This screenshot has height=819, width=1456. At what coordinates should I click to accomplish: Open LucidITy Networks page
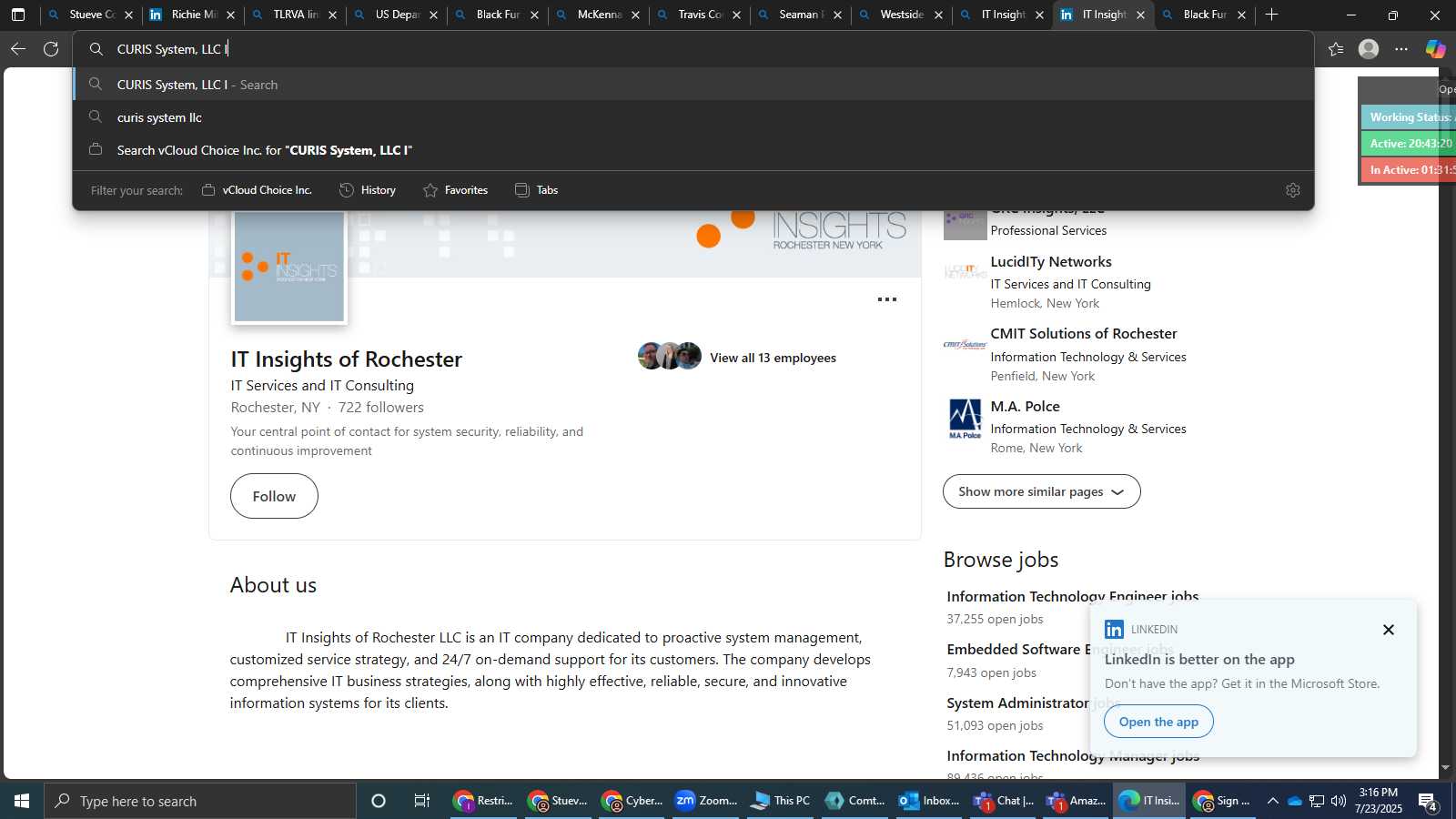pyautogui.click(x=1051, y=262)
